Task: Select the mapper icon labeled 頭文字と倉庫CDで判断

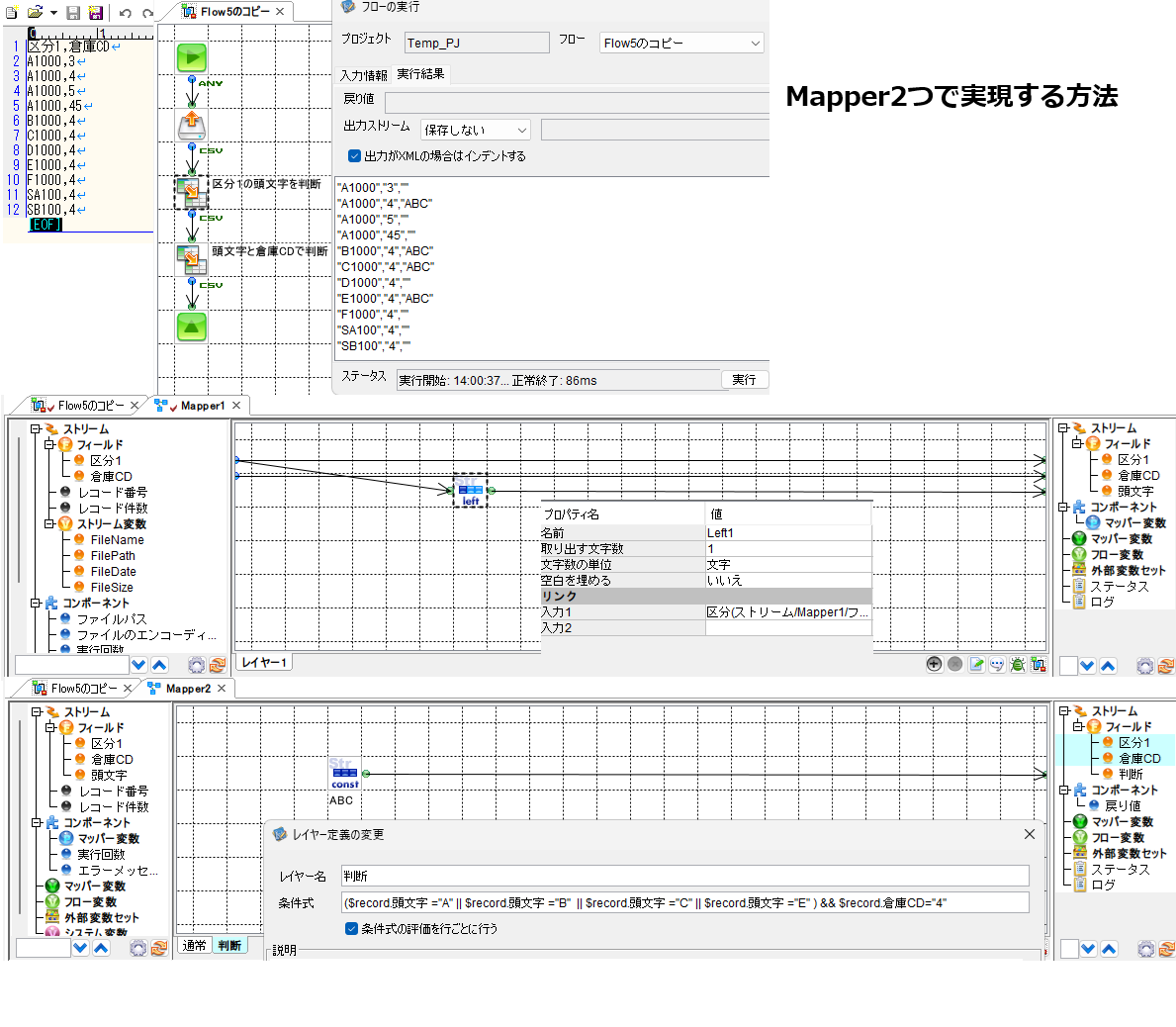Action: click(192, 259)
